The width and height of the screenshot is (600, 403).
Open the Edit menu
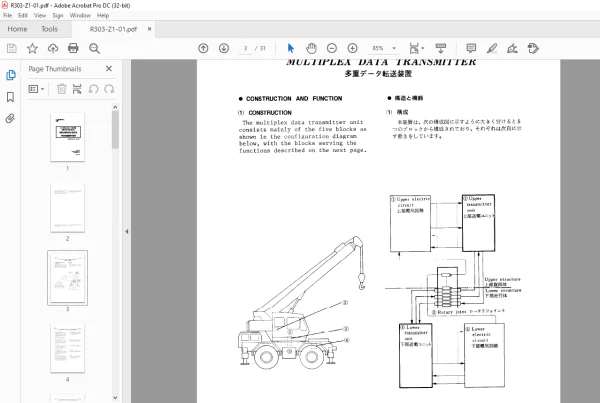pyautogui.click(x=23, y=15)
